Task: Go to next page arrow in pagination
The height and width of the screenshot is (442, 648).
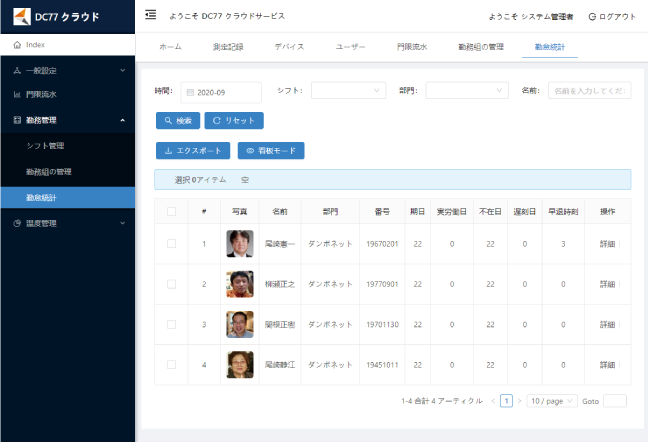Action: [x=519, y=401]
